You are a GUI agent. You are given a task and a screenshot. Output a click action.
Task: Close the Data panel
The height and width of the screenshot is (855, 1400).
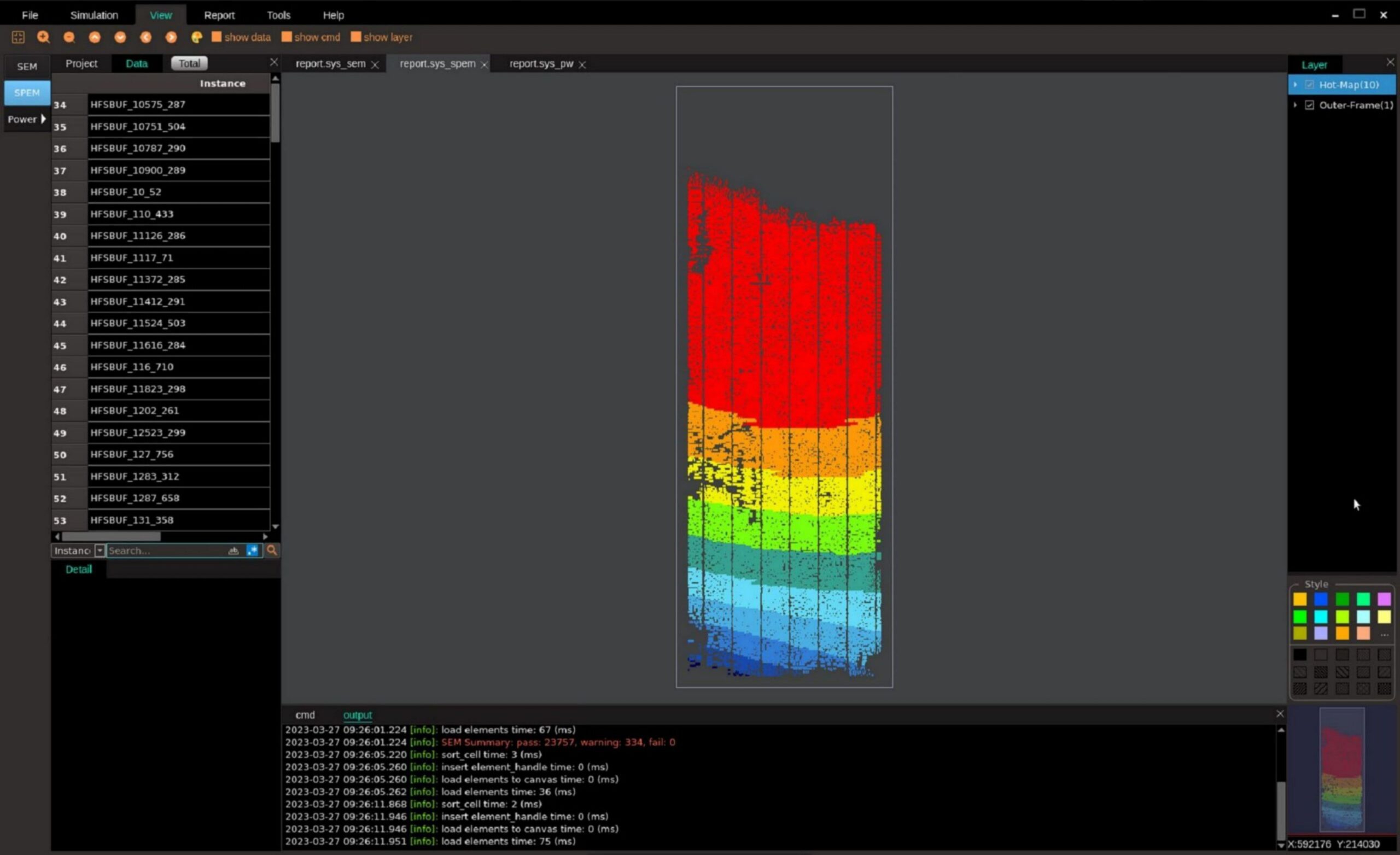[x=274, y=62]
